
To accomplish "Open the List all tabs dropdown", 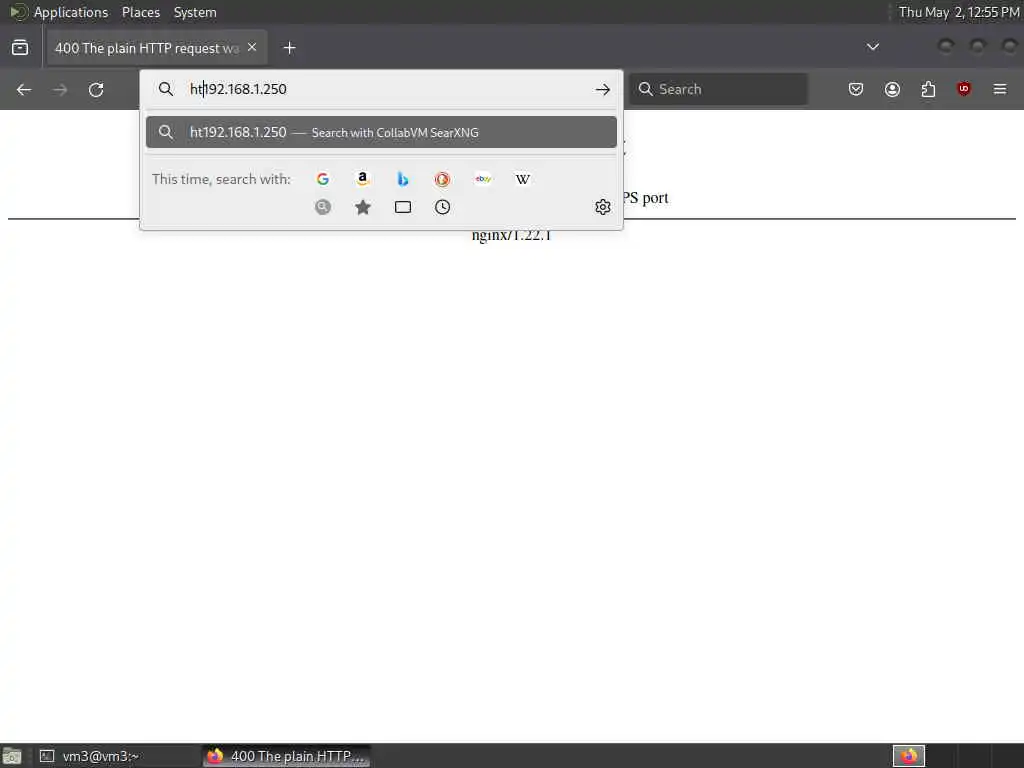I will click(x=872, y=47).
